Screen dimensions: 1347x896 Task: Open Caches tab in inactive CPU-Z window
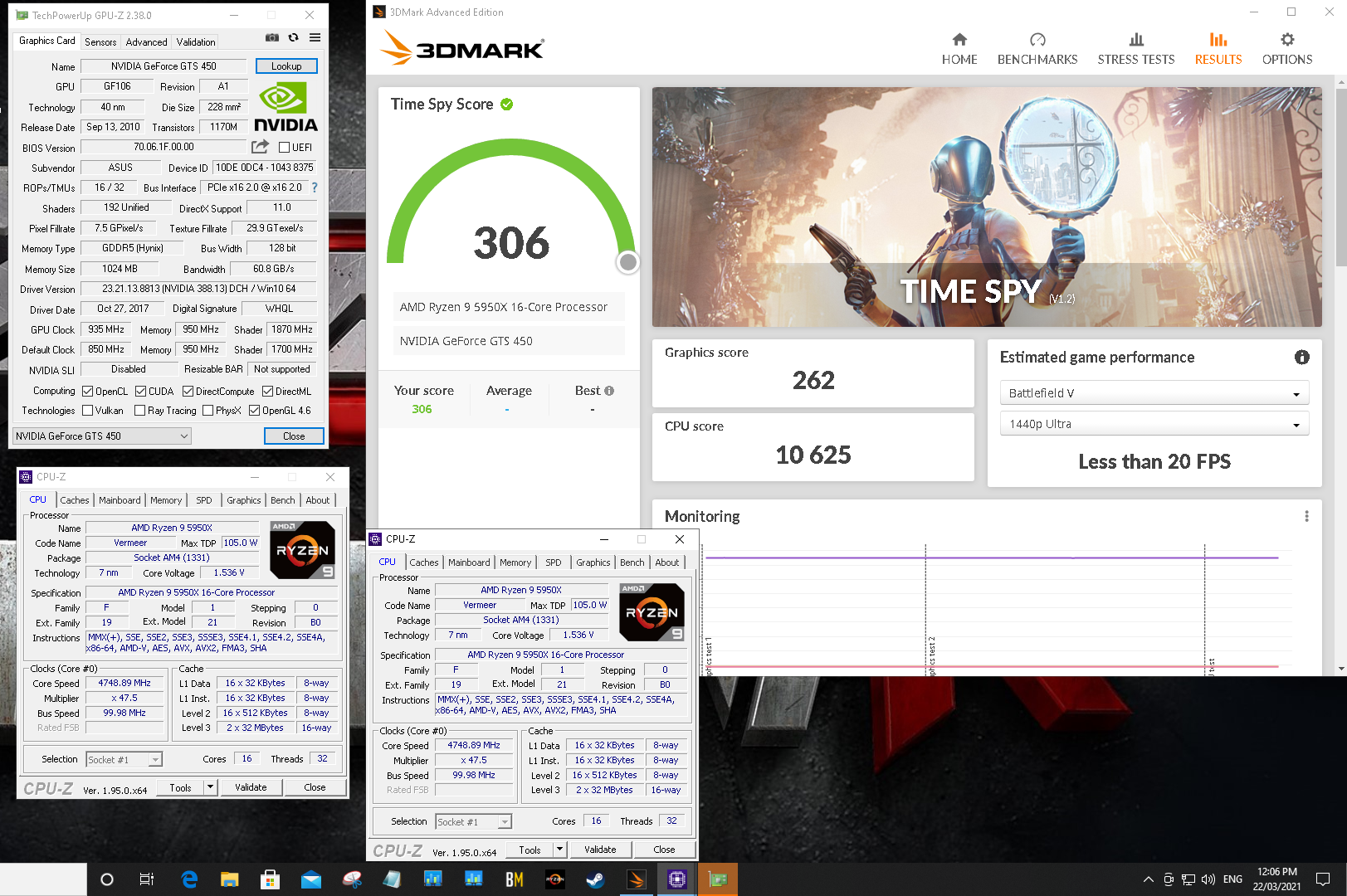(x=74, y=500)
